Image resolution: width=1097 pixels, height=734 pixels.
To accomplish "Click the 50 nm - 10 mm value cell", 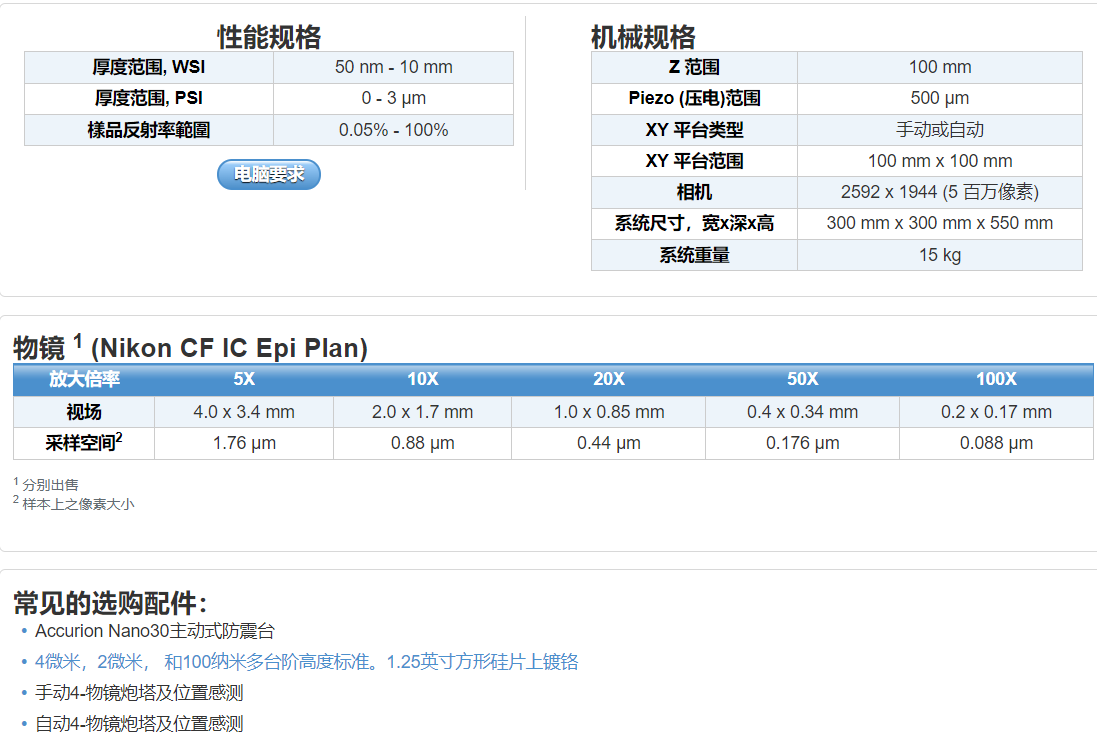I will (x=393, y=67).
